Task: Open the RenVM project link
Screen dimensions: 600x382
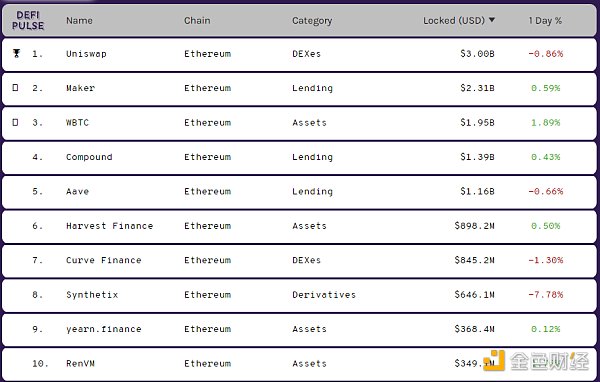Action: click(x=80, y=364)
